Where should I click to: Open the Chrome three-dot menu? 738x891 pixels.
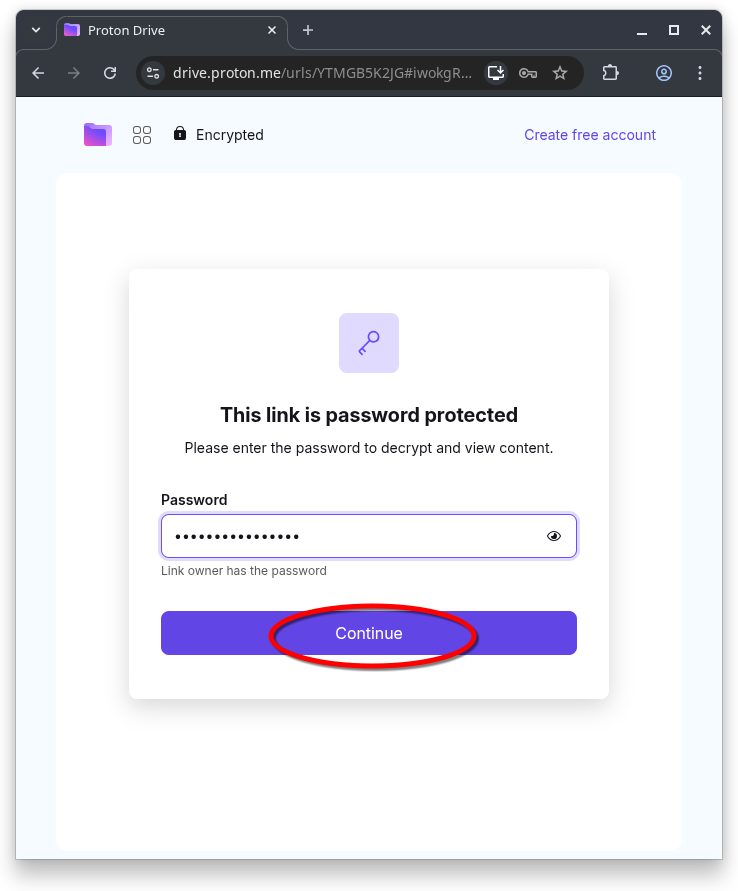(x=700, y=73)
